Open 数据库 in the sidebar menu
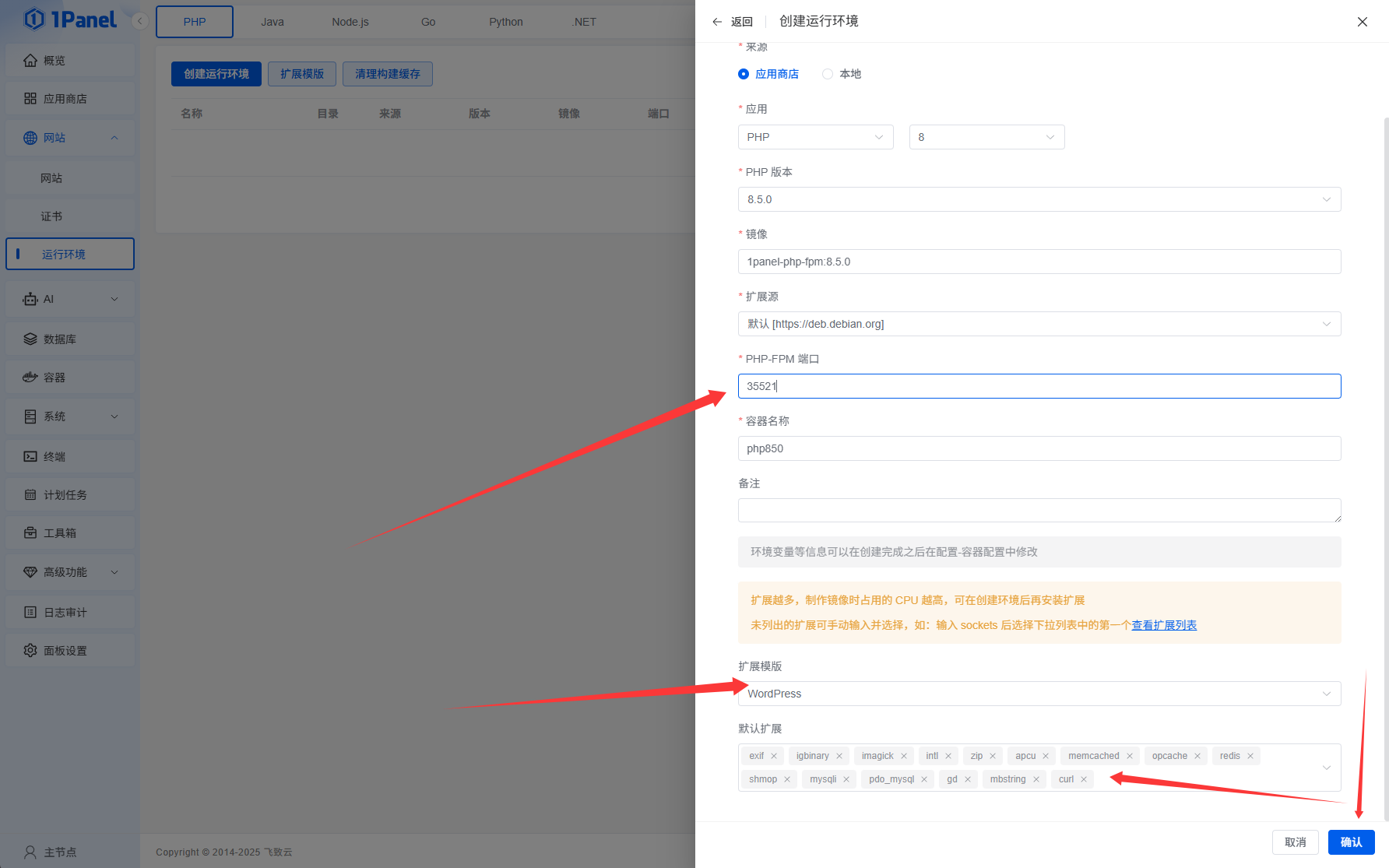The height and width of the screenshot is (868, 1389). 60,339
